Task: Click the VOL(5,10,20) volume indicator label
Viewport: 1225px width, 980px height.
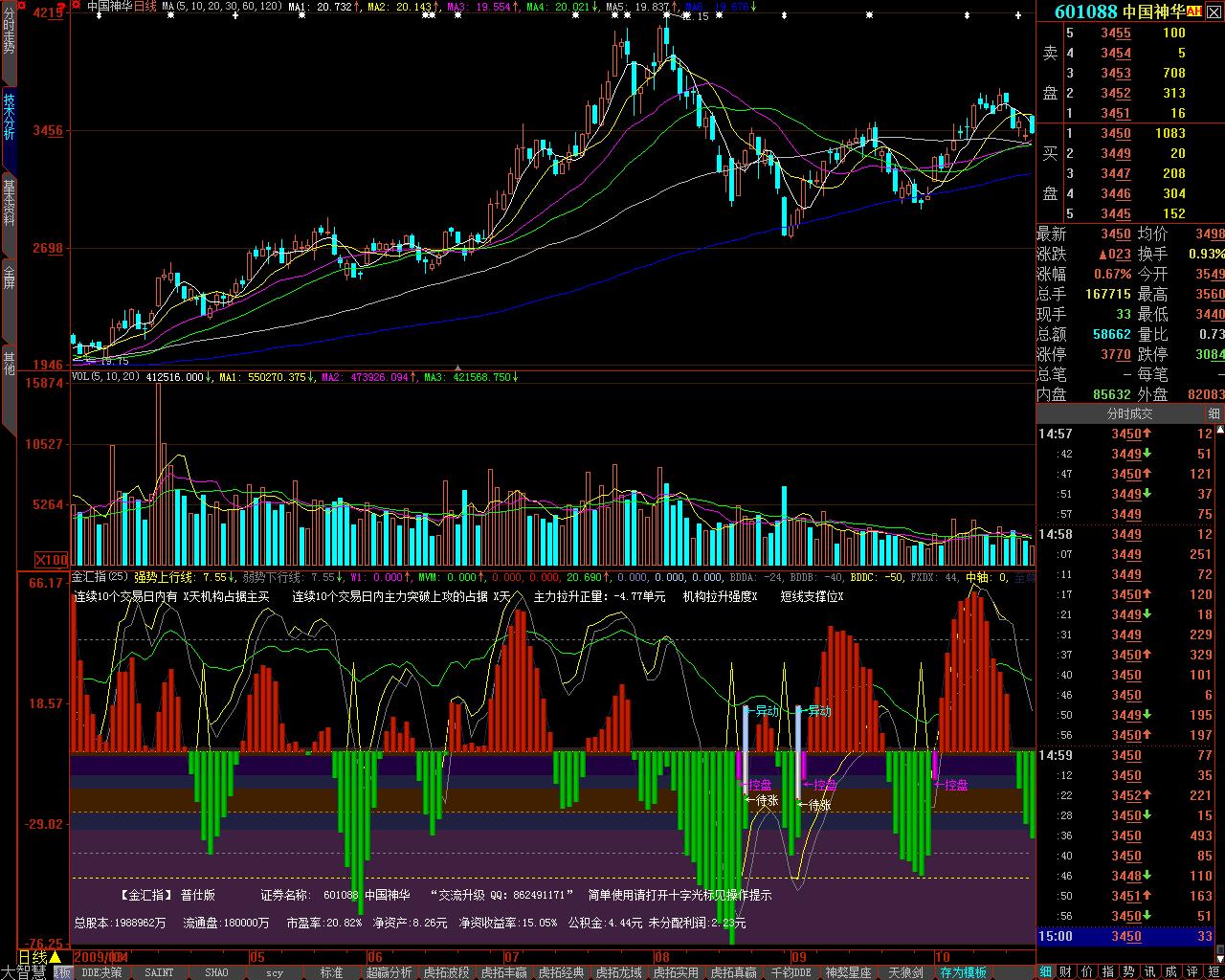Action: [105, 377]
